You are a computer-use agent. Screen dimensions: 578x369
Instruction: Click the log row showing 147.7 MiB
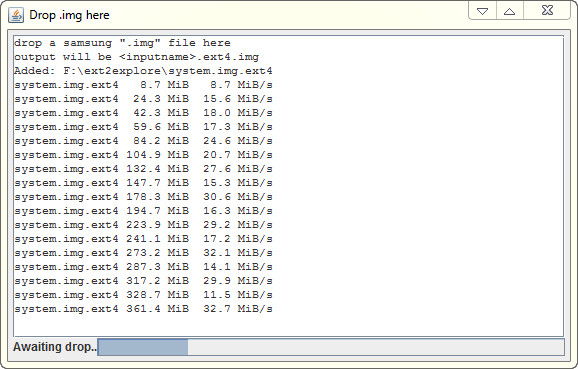[143, 183]
